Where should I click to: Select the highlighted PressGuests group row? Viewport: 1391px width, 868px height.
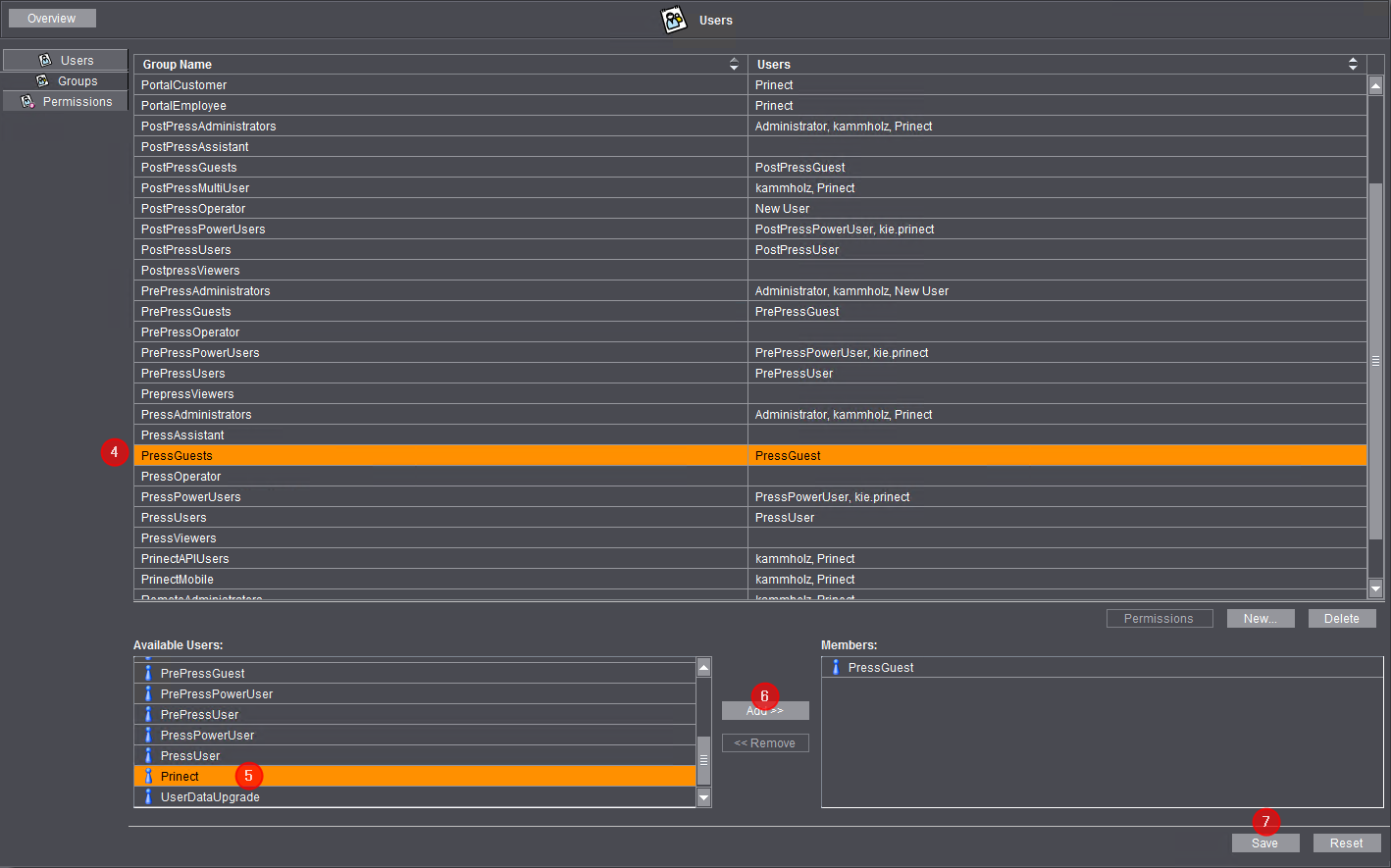pyautogui.click(x=750, y=455)
